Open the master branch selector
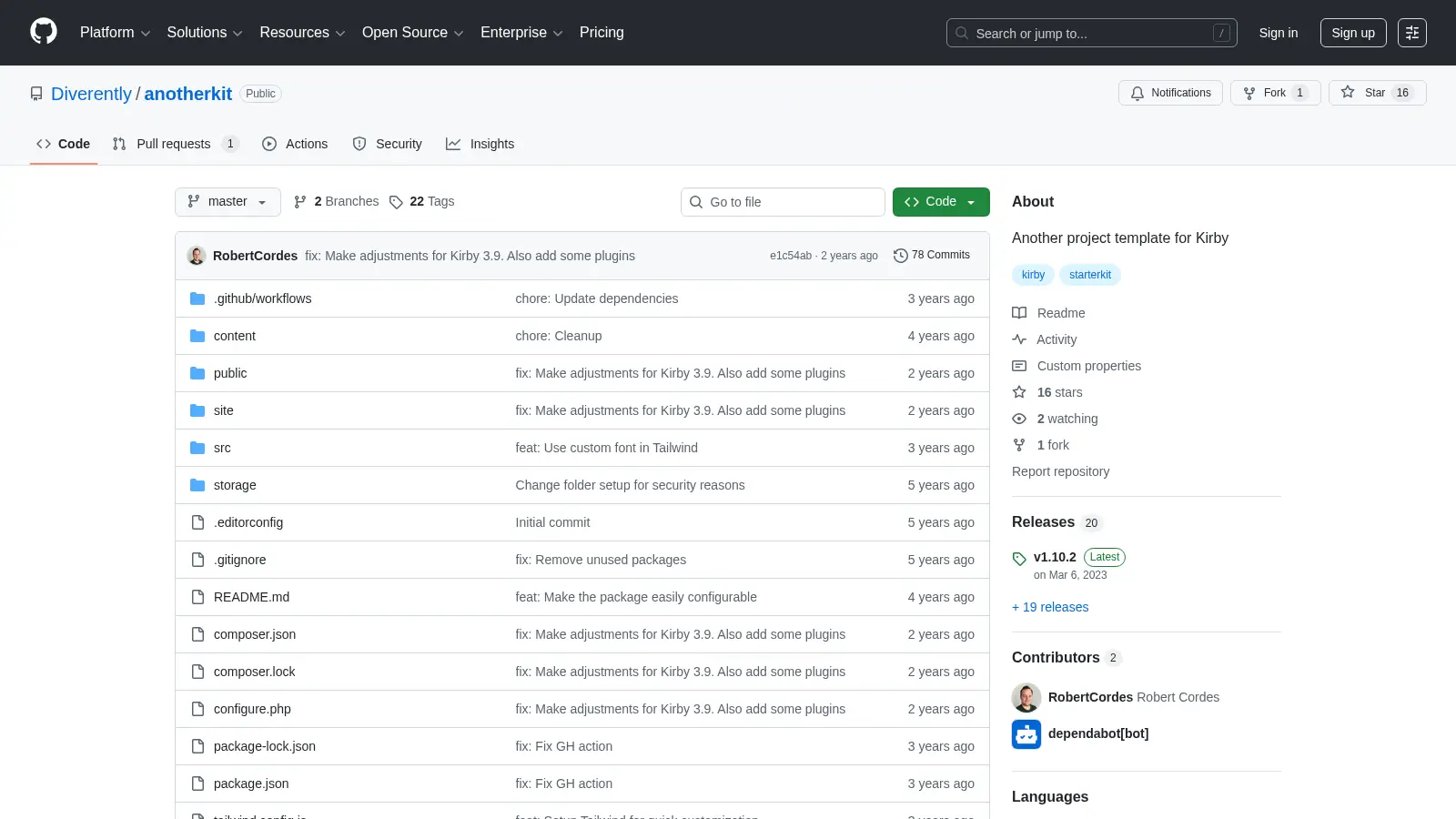The image size is (1456, 819). pos(227,202)
